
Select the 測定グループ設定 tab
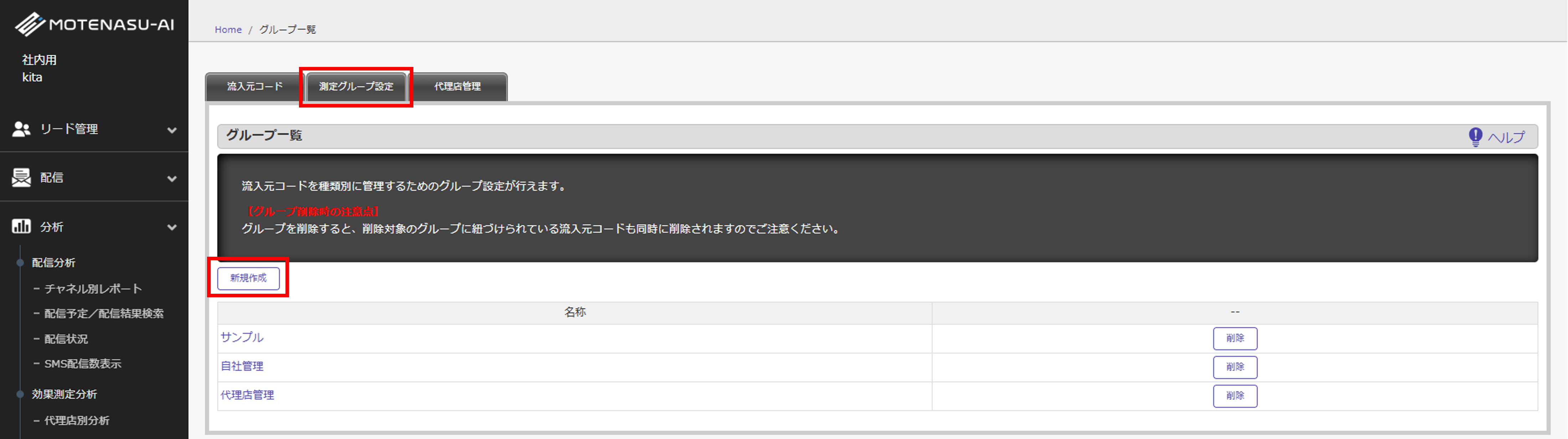point(356,87)
